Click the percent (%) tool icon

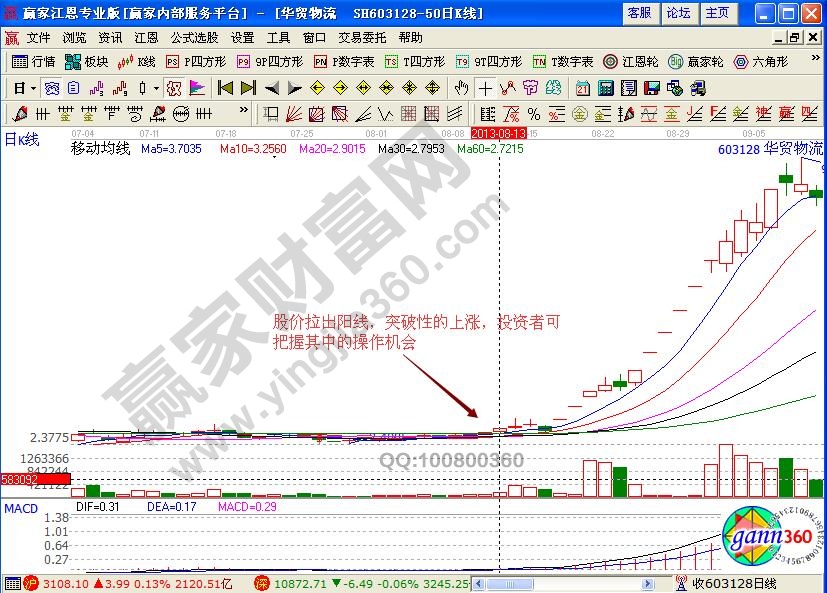click(534, 113)
